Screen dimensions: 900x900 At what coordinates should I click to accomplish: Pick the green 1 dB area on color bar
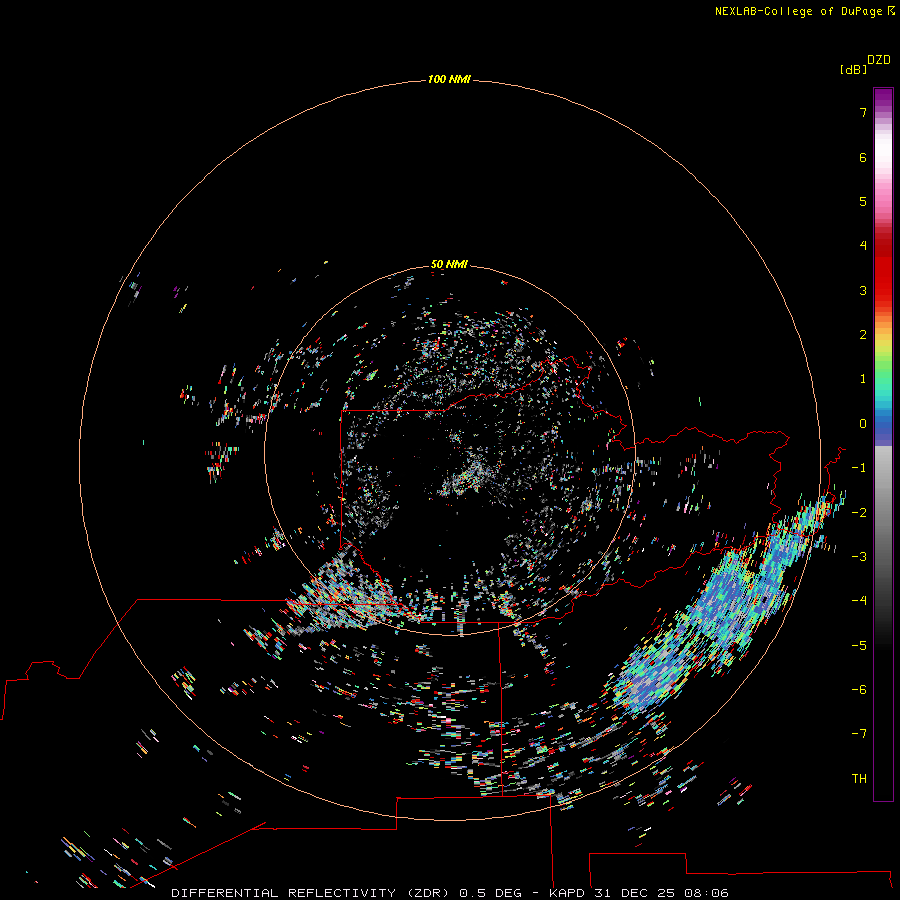pyautogui.click(x=883, y=379)
